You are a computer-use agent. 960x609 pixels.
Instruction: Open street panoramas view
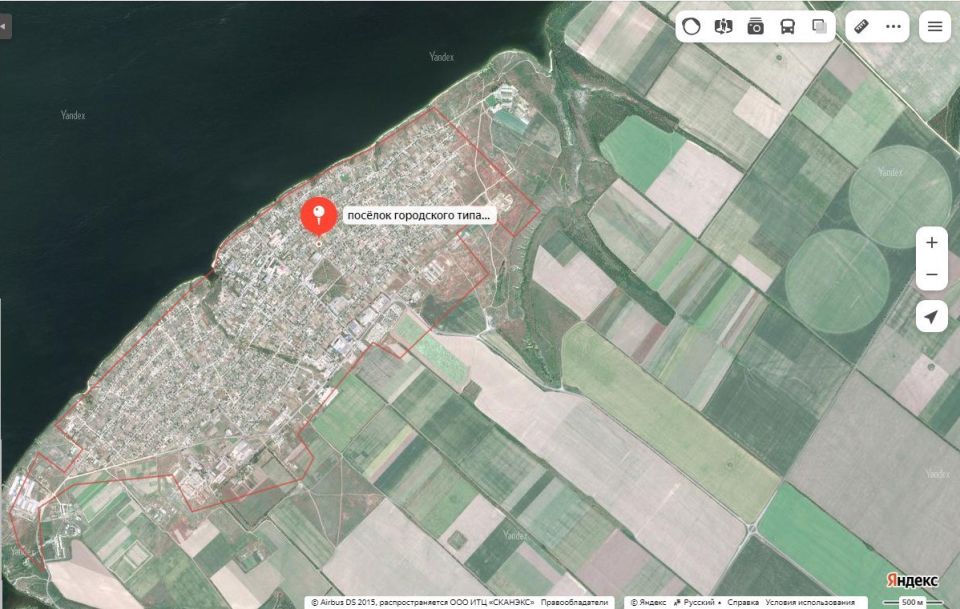click(x=723, y=26)
